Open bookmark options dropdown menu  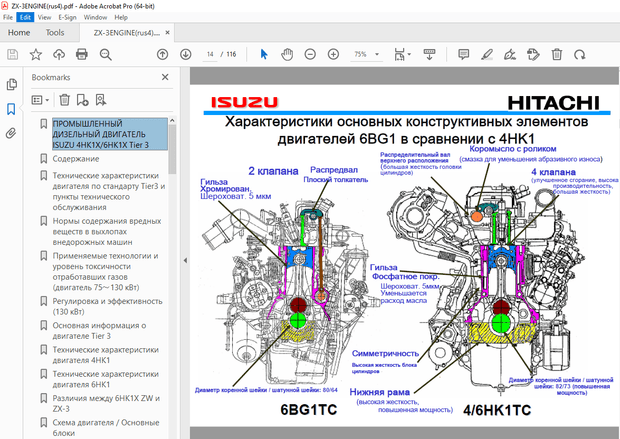click(x=40, y=100)
